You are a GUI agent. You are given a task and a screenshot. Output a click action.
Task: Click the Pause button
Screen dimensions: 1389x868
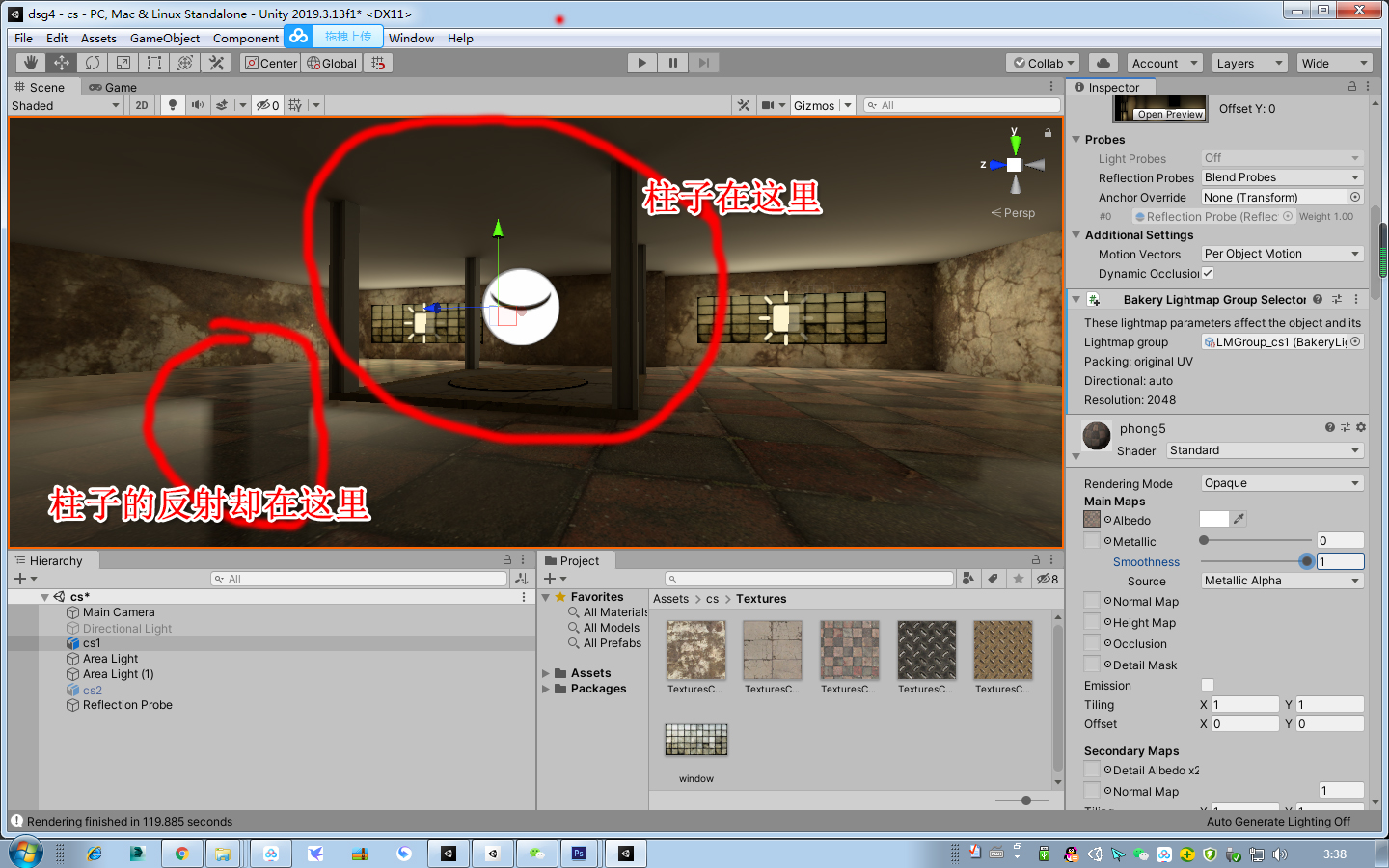pyautogui.click(x=673, y=63)
